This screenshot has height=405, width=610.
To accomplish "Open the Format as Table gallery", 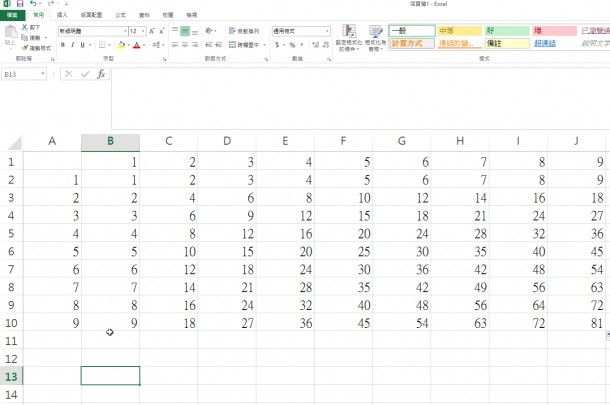I will click(x=375, y=38).
